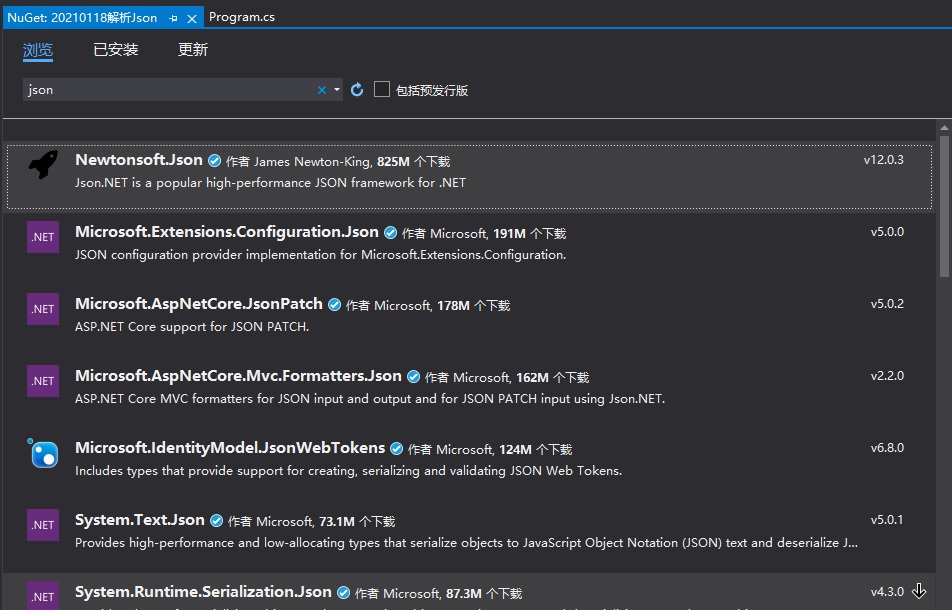
Task: Select the Newtonsoft.Json package name
Action: [139, 160]
